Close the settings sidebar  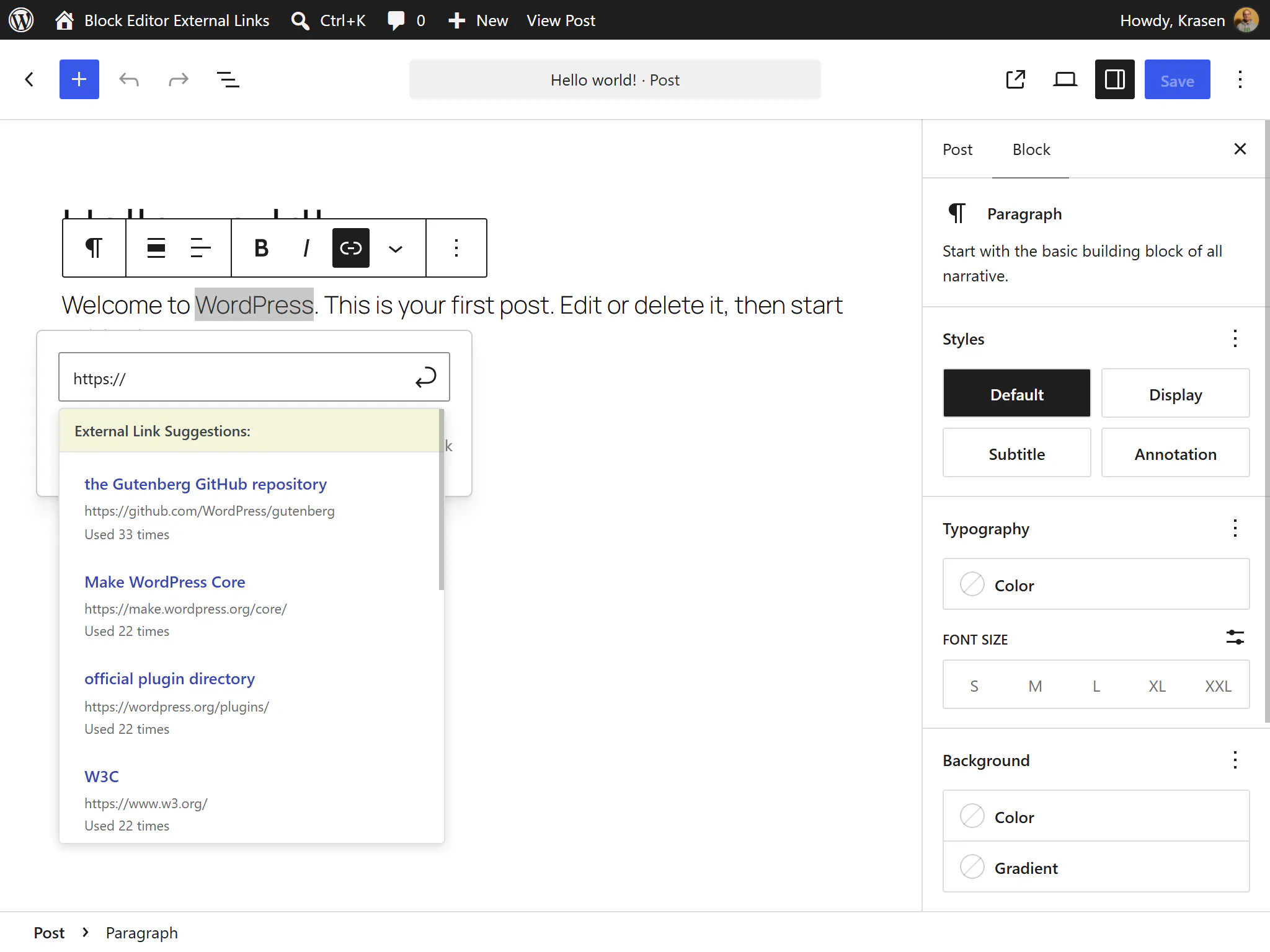pyautogui.click(x=1240, y=149)
